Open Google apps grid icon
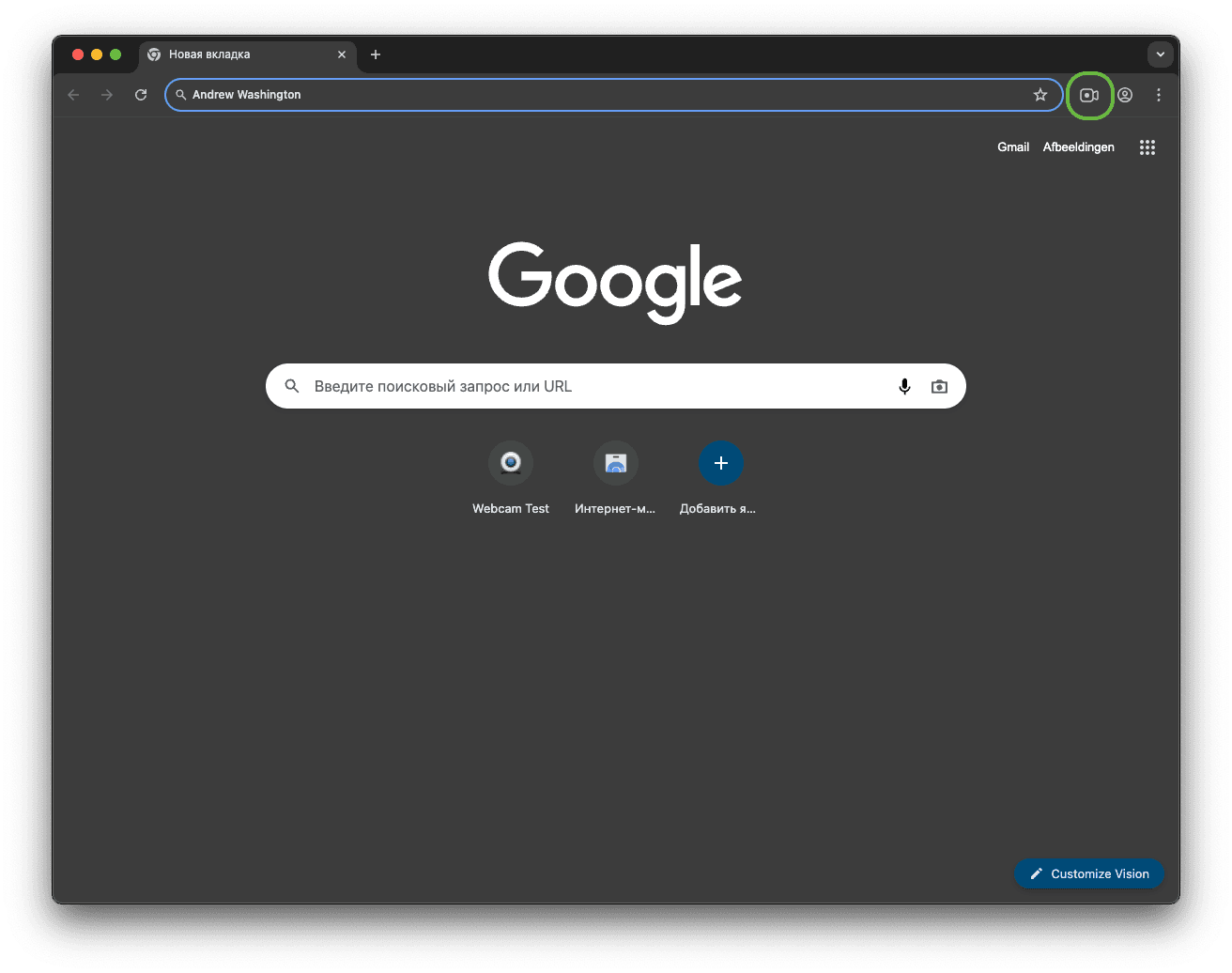The image size is (1232, 973). [1147, 147]
